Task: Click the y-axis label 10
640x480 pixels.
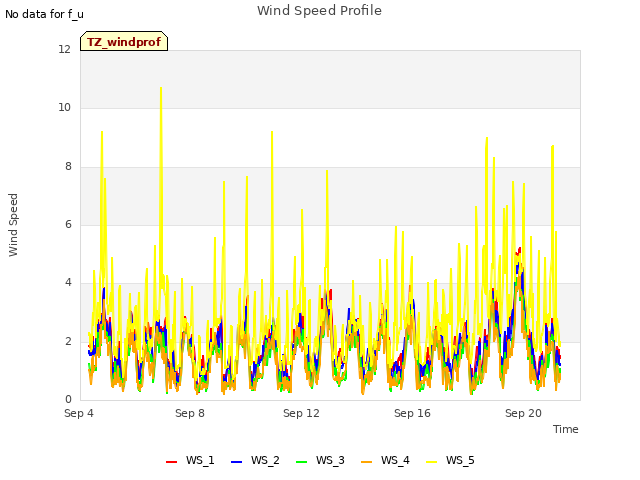Action: pos(64,108)
